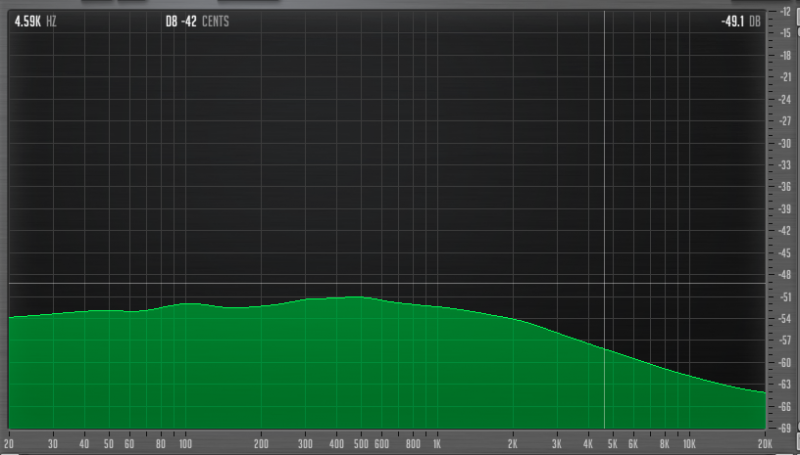
Task: Click the vertical cursor line near 5K
Action: [x=604, y=200]
